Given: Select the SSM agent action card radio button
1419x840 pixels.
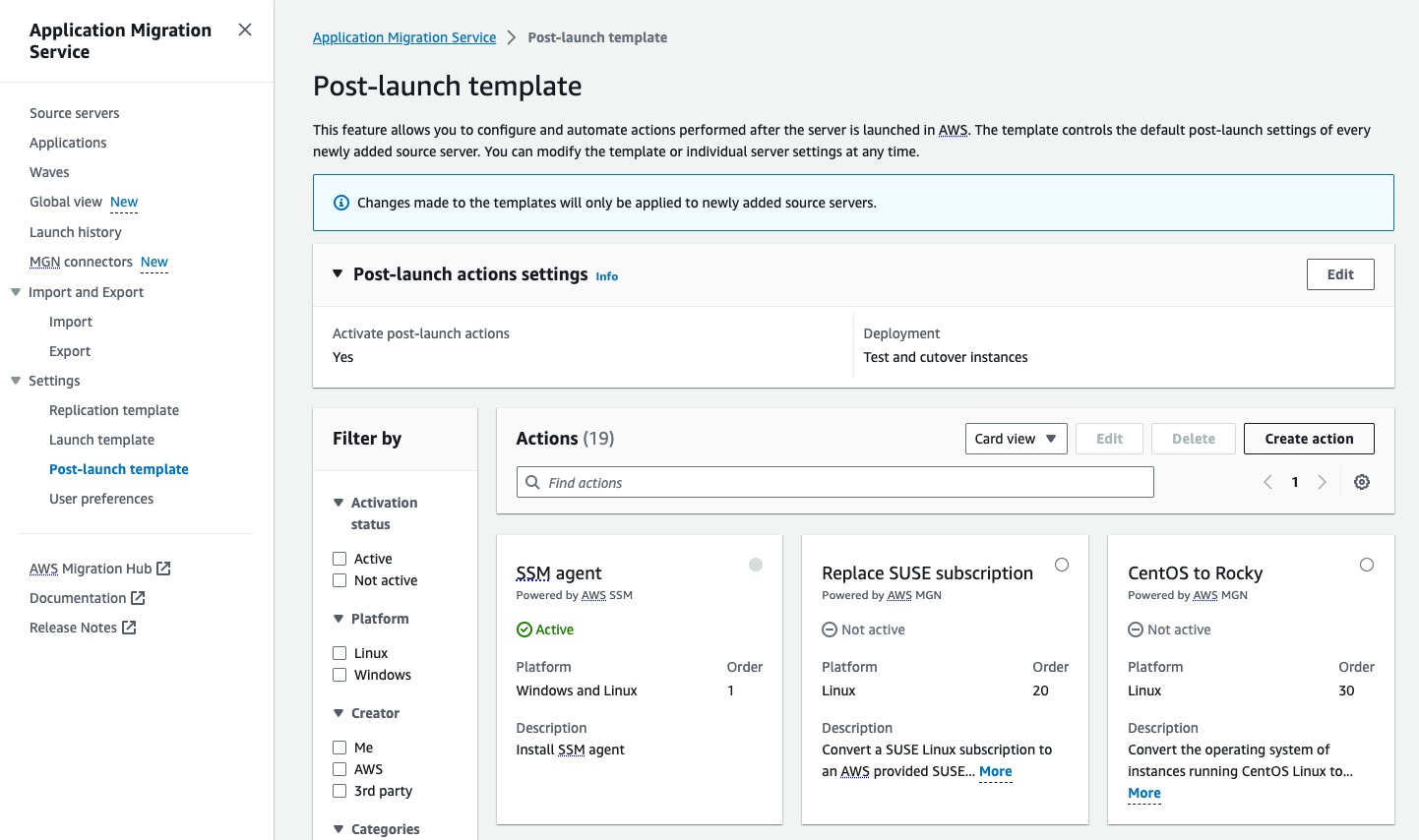Looking at the screenshot, I should [756, 565].
